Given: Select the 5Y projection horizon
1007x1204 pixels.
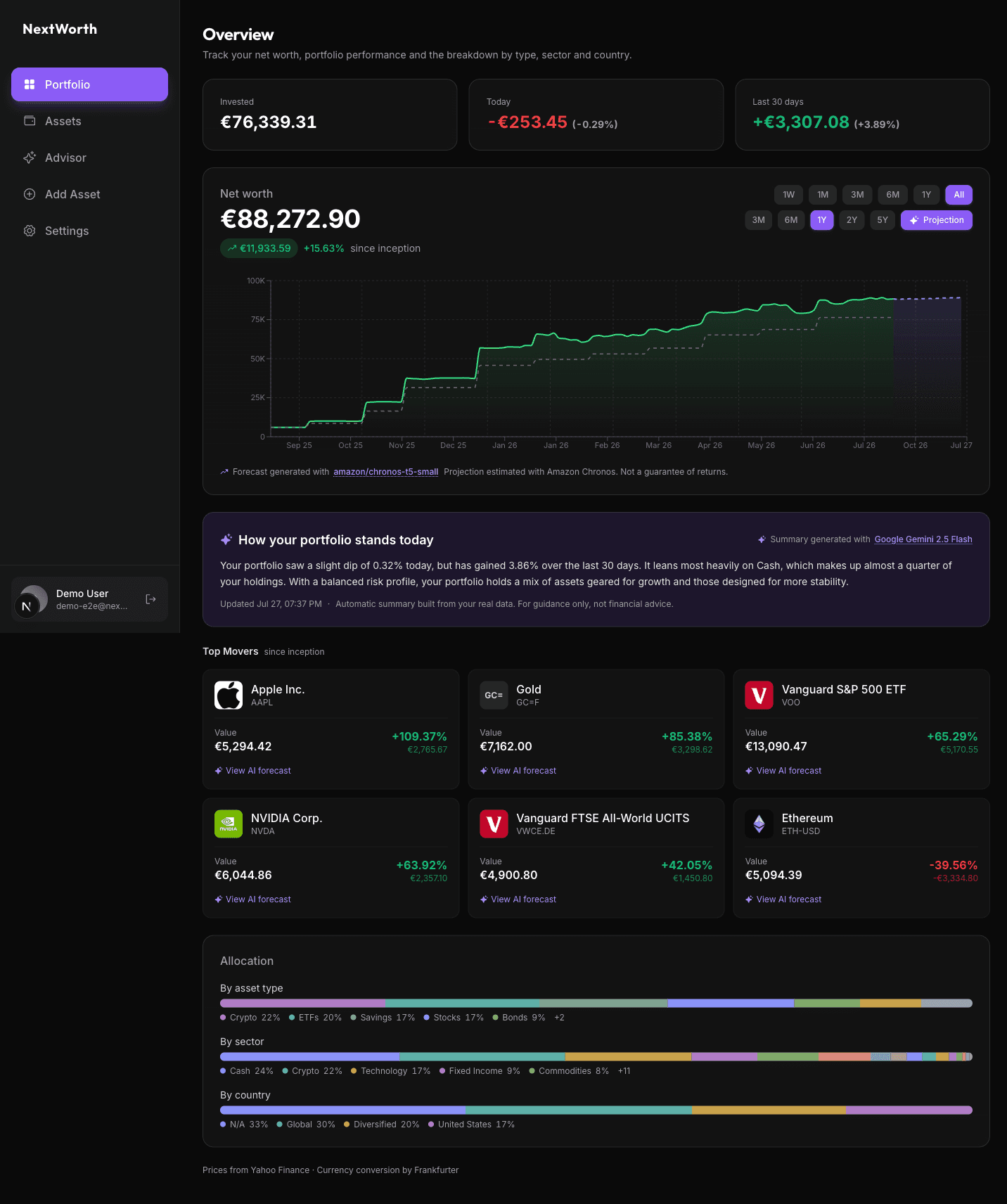Looking at the screenshot, I should pos(883,220).
